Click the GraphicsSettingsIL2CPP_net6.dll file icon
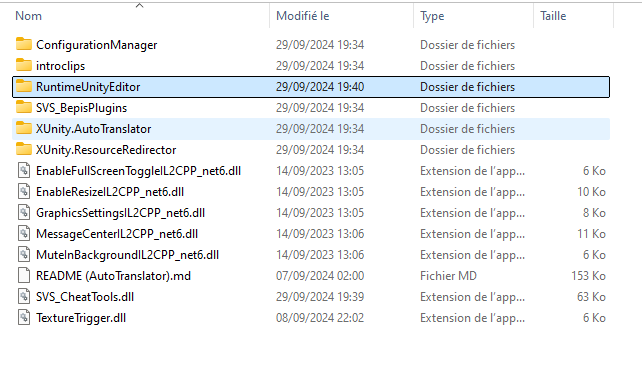Image resolution: width=642 pixels, height=388 pixels. coord(24,212)
